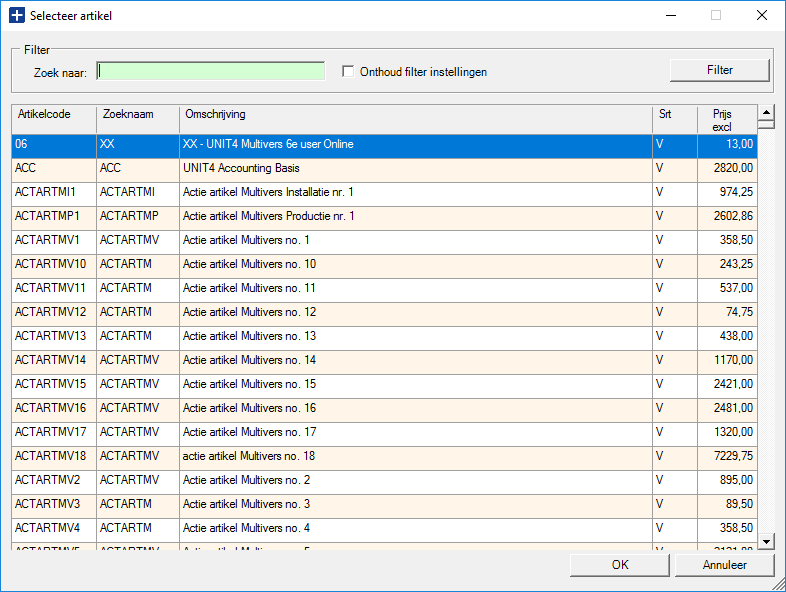Minimize the Selecteer artikel window
The image size is (786, 592).
pyautogui.click(x=671, y=16)
